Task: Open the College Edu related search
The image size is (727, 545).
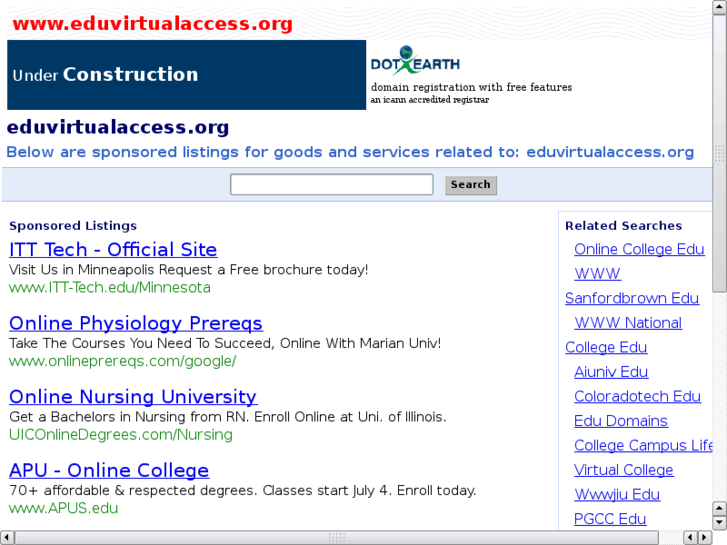Action: point(606,347)
